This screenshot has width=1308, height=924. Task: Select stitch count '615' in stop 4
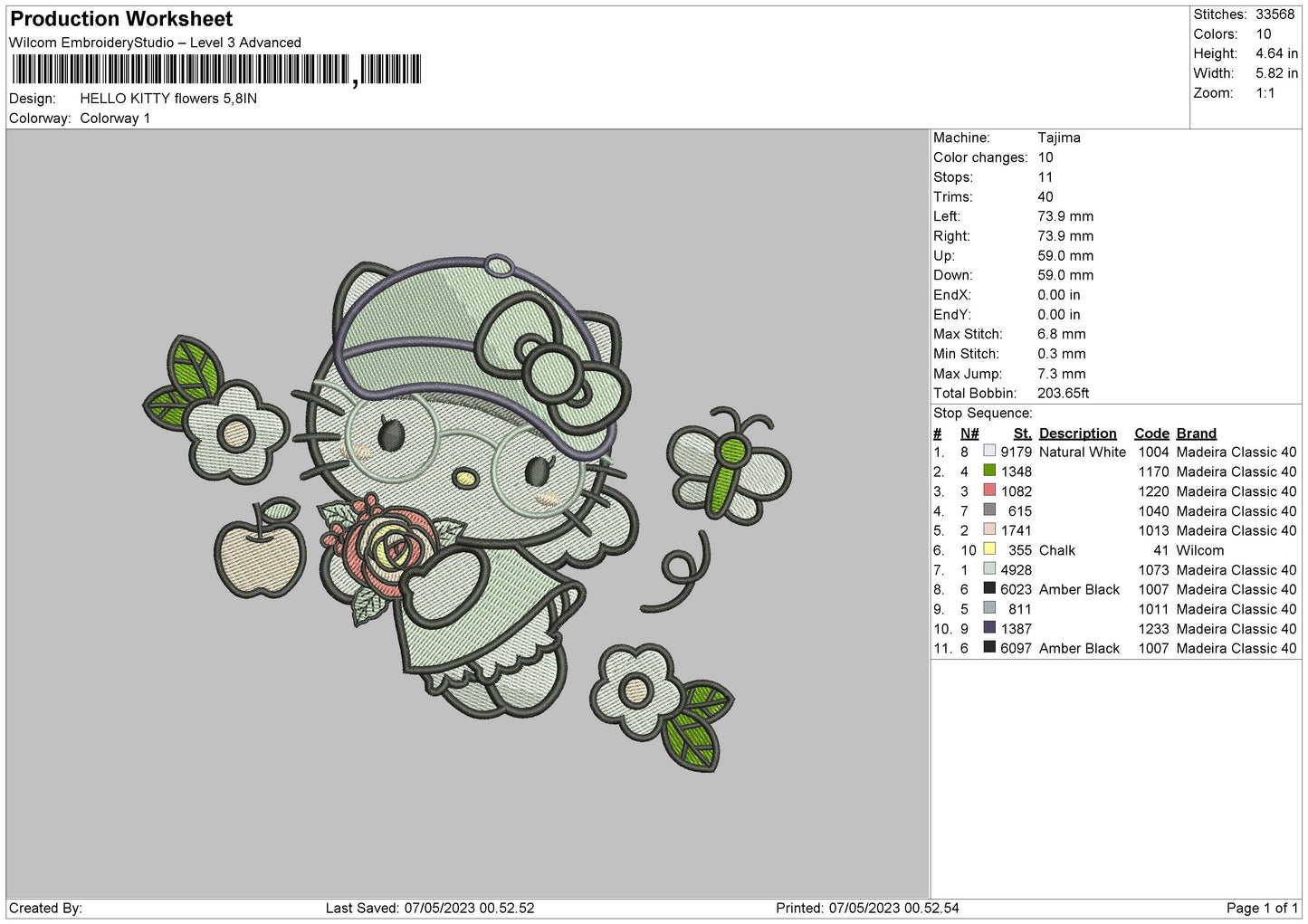1020,511
